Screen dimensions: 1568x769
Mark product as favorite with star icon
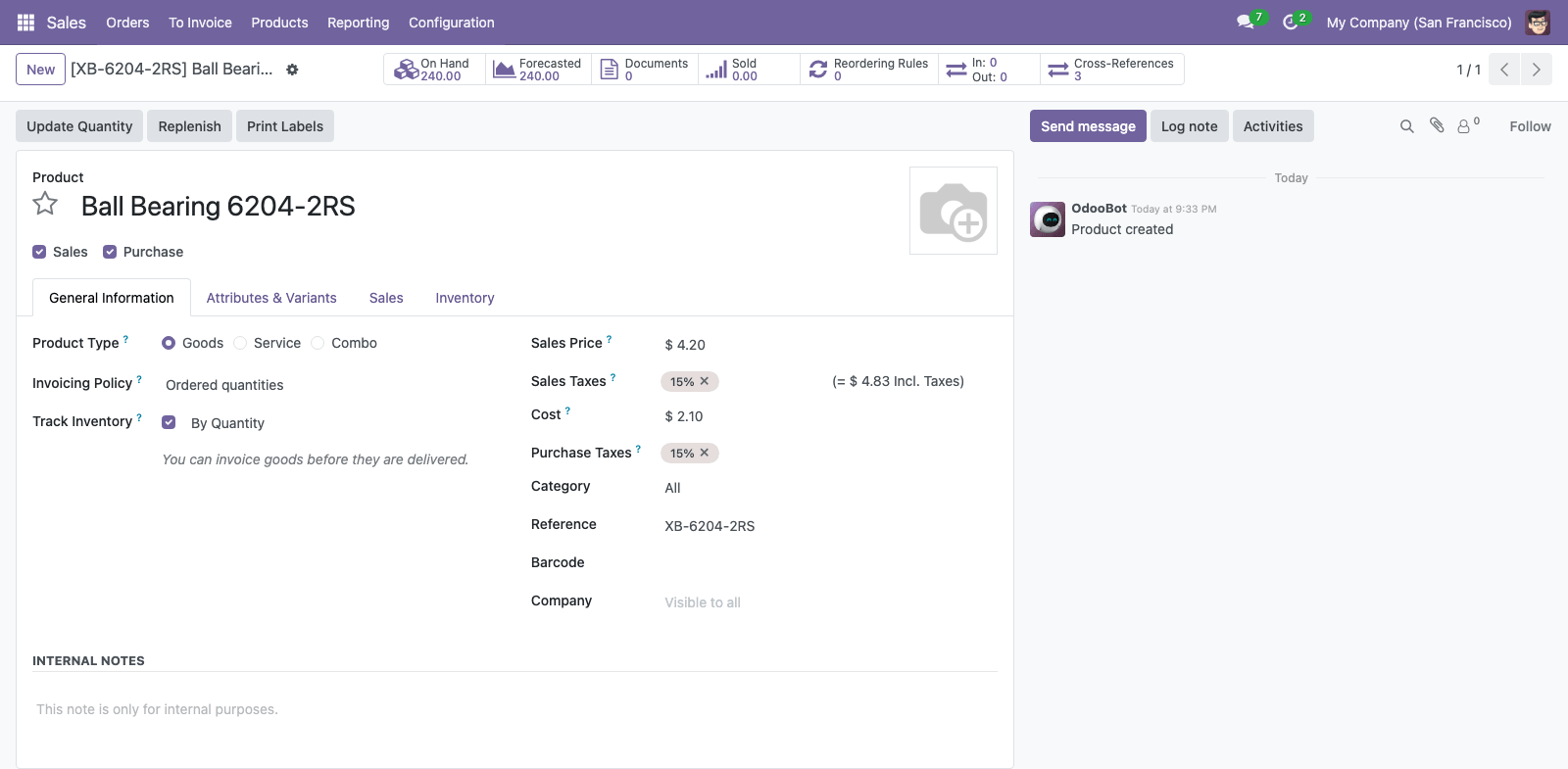45,204
